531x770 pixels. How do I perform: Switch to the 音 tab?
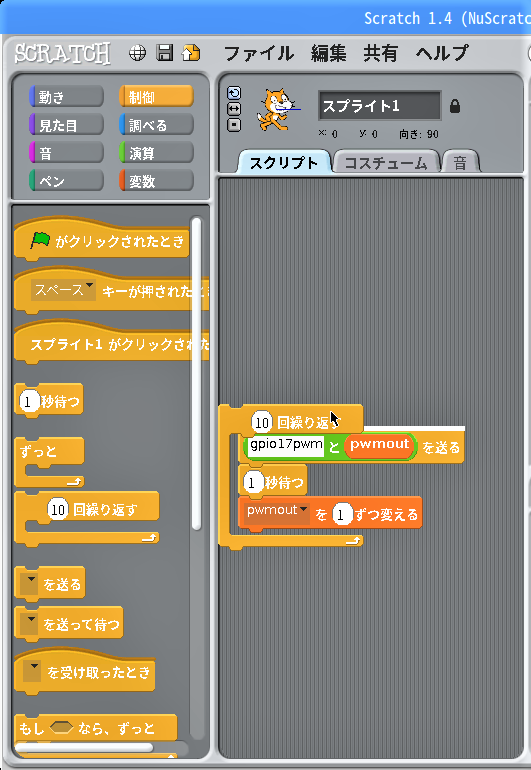coord(460,163)
